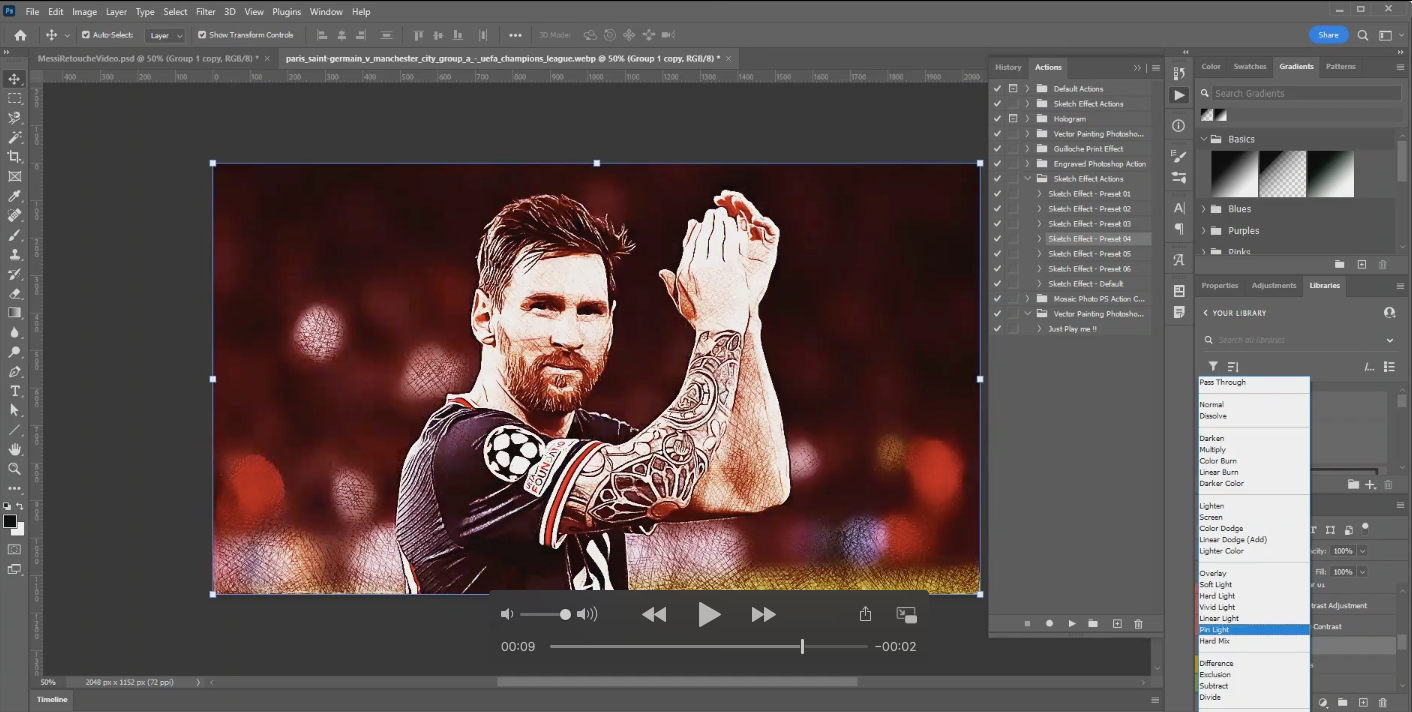This screenshot has height=712, width=1412.
Task: Click the play button on video overlay
Action: (709, 615)
